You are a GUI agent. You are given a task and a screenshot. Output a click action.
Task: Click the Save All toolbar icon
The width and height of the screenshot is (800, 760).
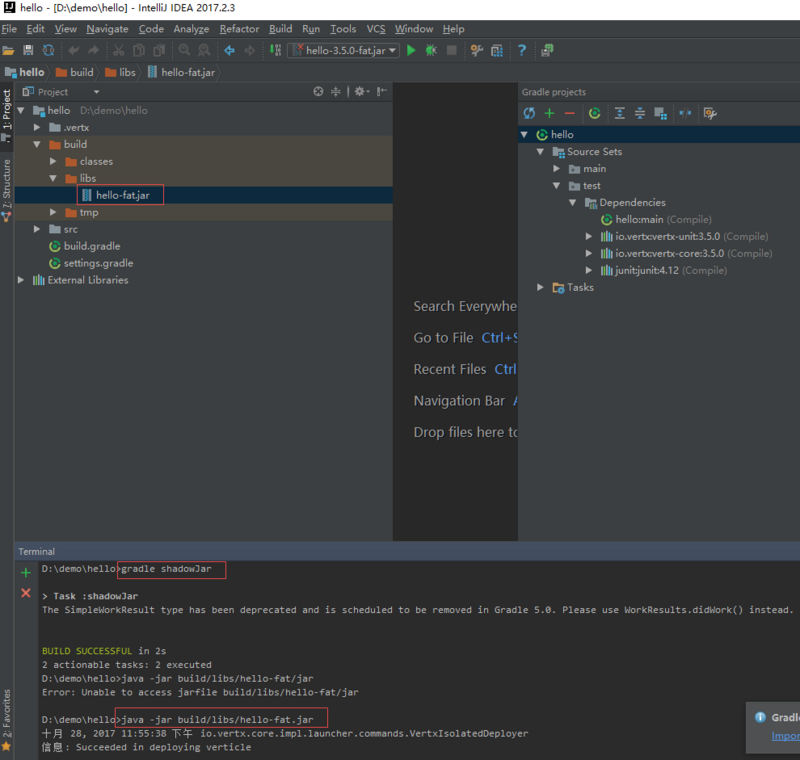click(x=28, y=50)
